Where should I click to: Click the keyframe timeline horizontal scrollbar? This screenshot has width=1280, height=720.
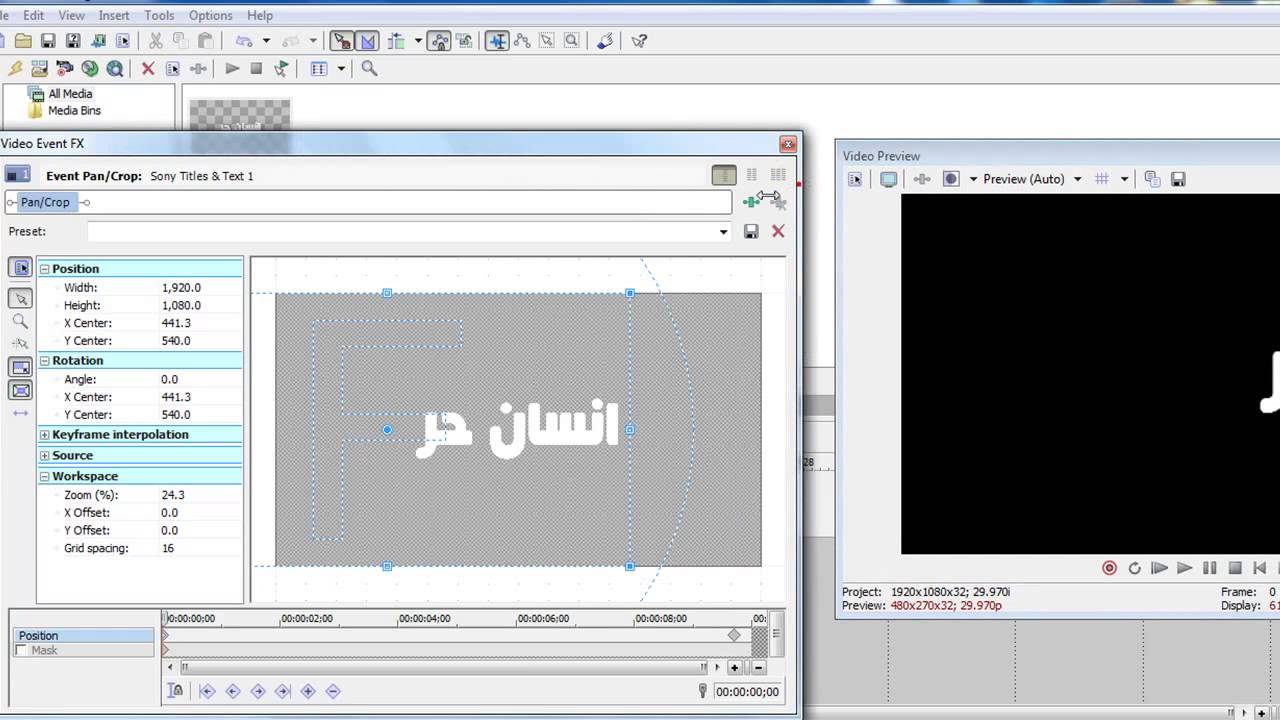coord(443,667)
